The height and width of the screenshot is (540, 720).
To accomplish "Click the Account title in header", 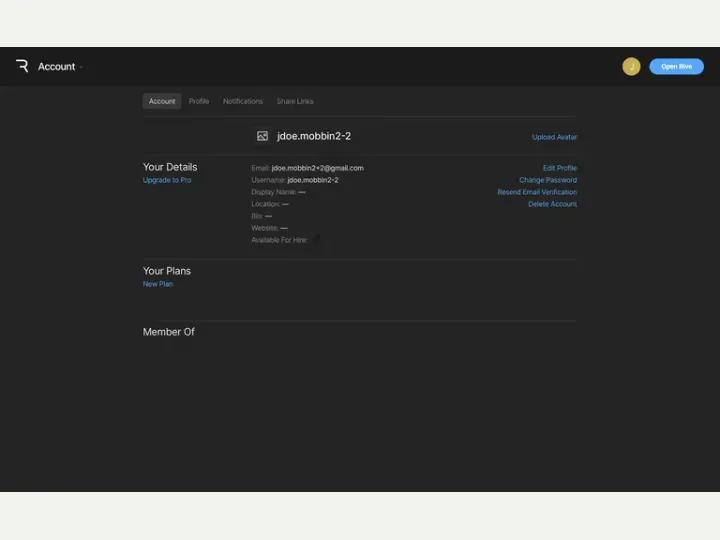I will point(56,67).
